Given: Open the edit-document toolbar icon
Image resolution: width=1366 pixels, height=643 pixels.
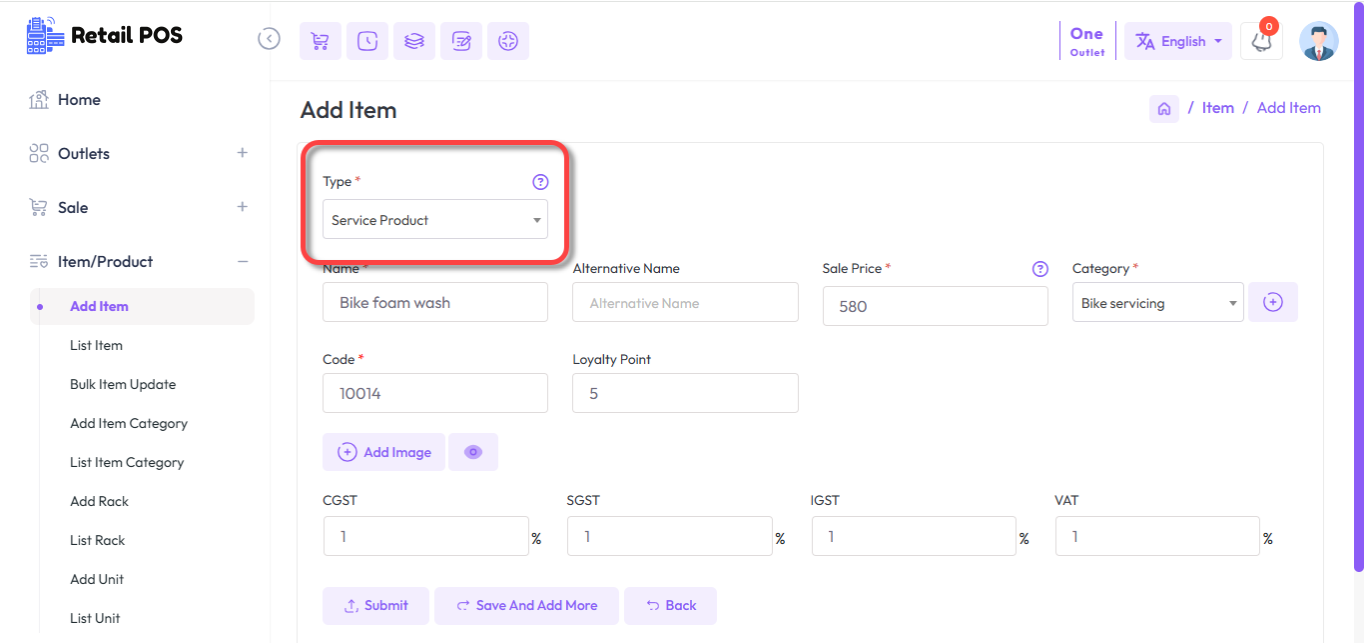Looking at the screenshot, I should [461, 41].
